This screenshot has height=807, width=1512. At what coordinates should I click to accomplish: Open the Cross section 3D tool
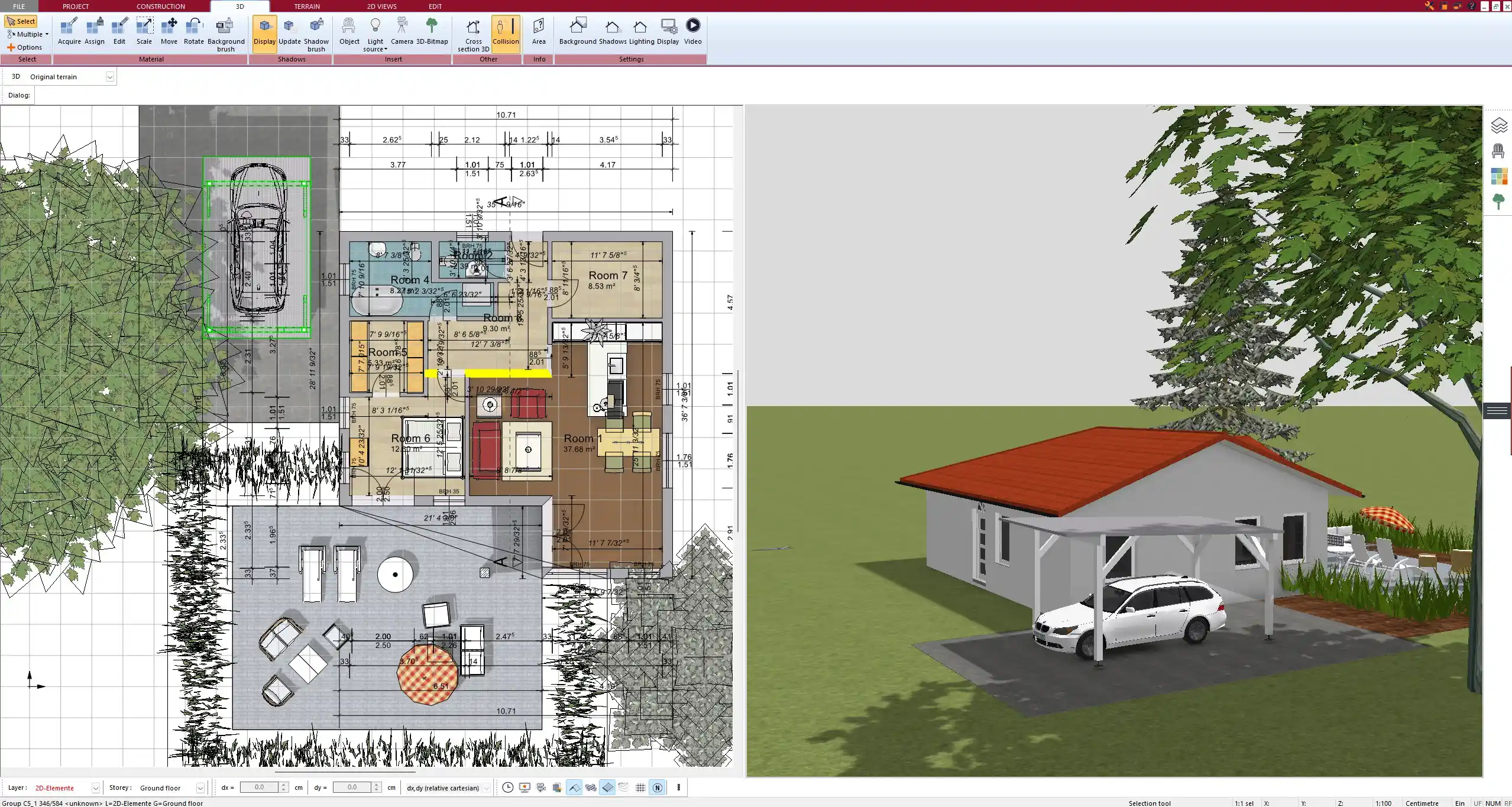[x=472, y=33]
